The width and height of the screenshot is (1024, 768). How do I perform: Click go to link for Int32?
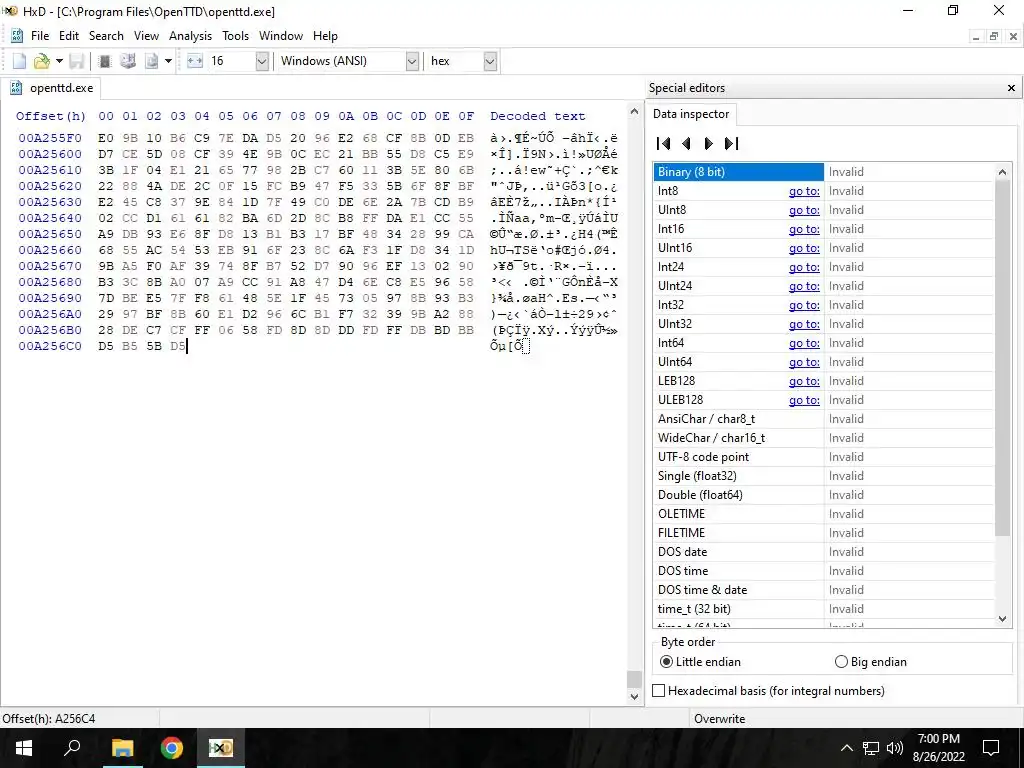[x=804, y=305]
